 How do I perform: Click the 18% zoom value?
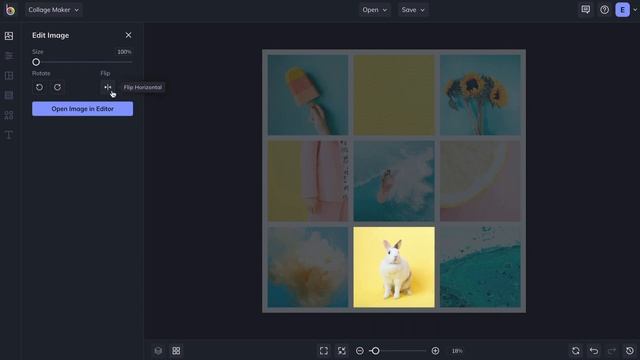pos(457,351)
